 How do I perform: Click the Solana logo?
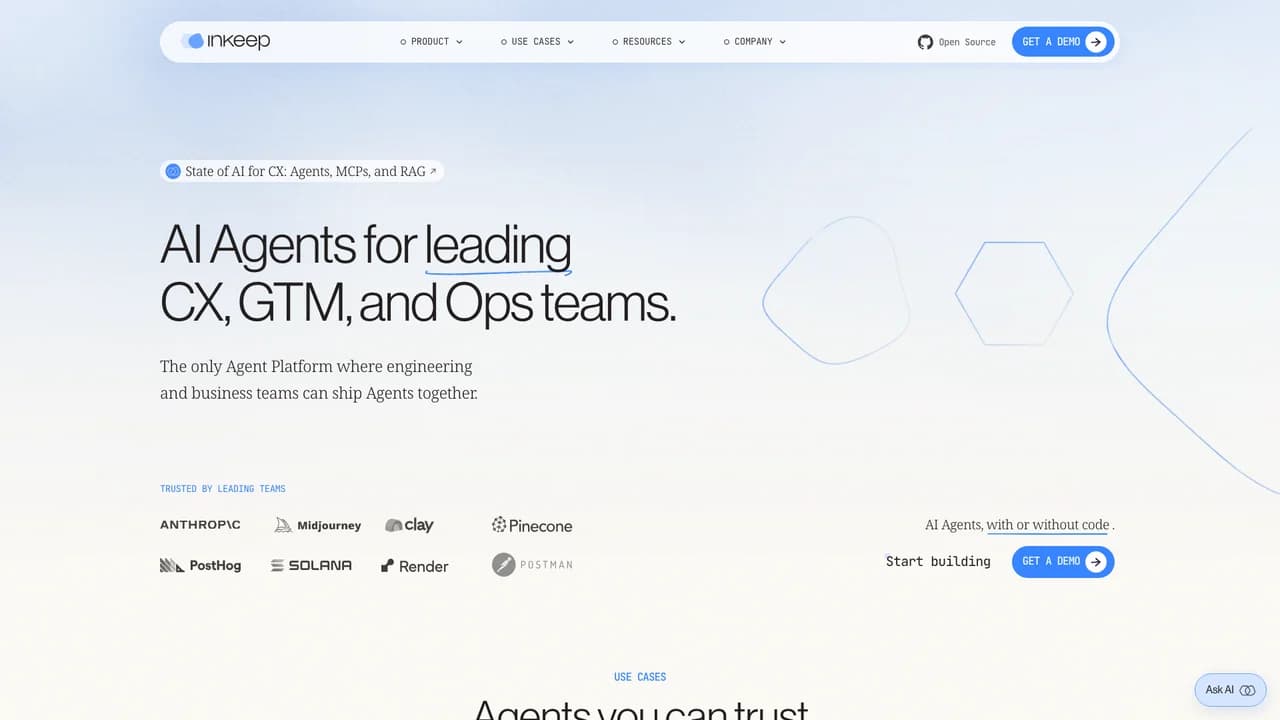pos(311,565)
